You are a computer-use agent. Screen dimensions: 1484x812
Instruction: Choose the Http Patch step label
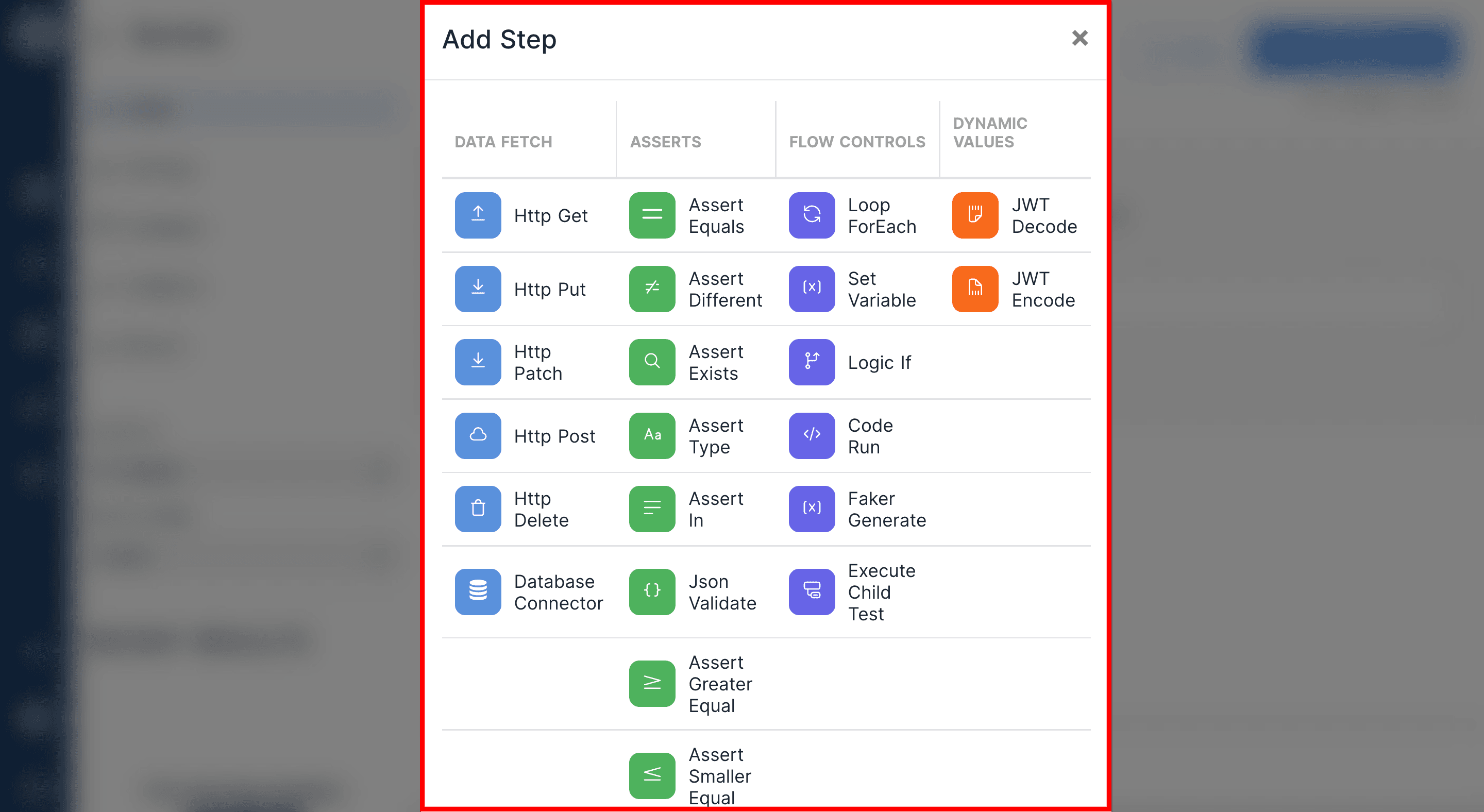point(538,362)
